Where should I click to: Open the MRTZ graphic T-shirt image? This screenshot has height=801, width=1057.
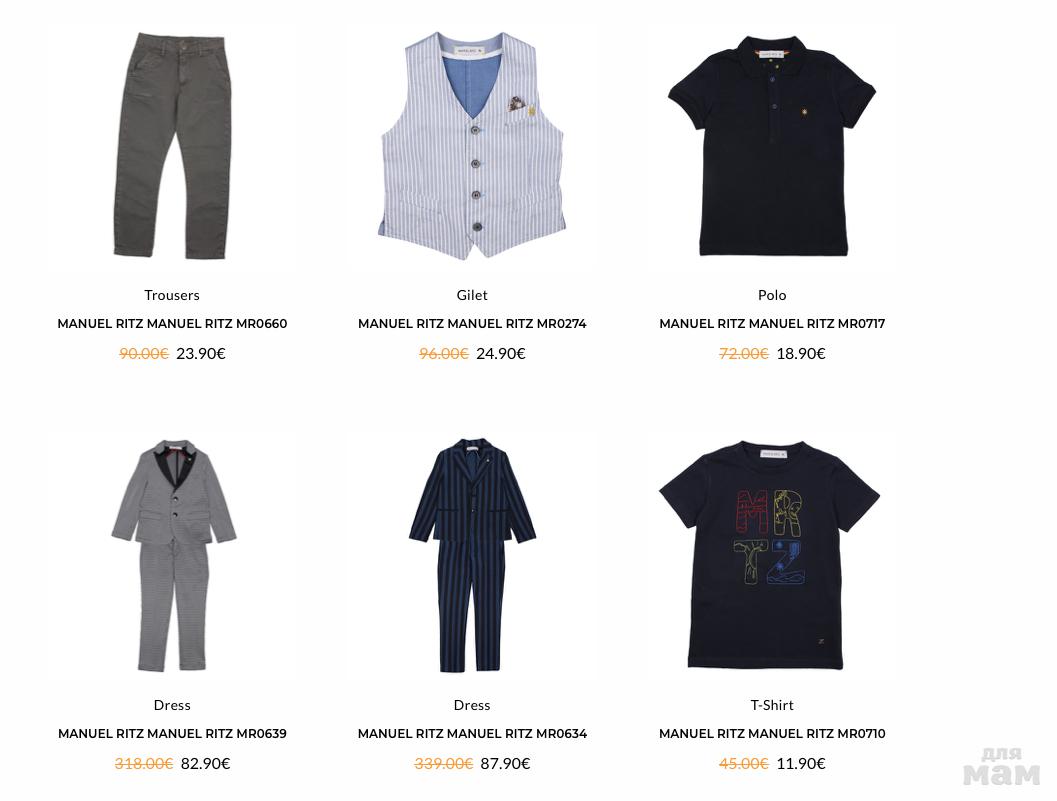772,556
